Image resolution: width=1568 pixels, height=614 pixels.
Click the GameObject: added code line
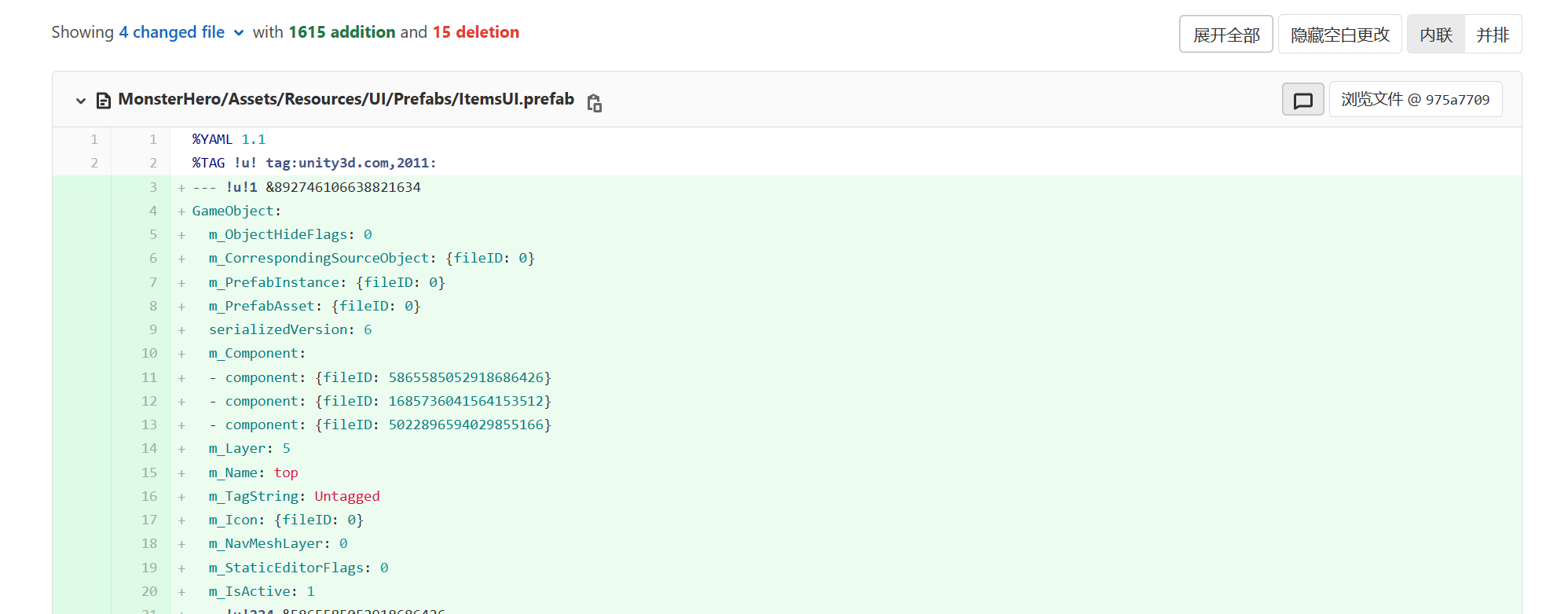coord(236,211)
